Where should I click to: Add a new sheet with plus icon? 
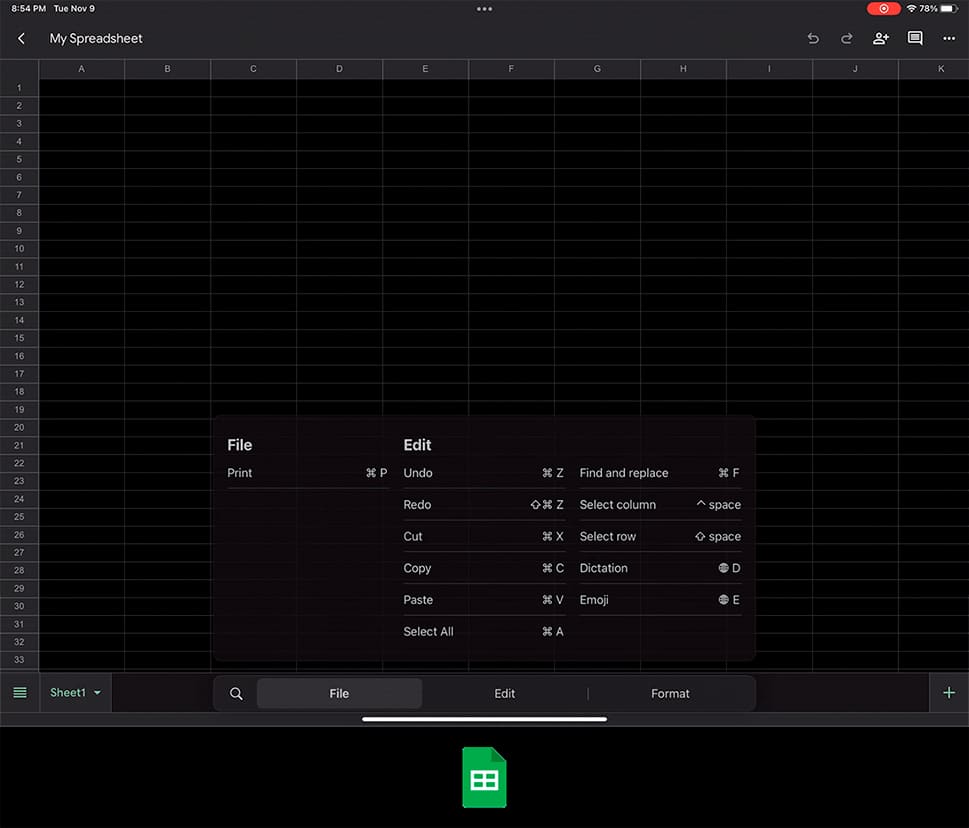(x=949, y=693)
